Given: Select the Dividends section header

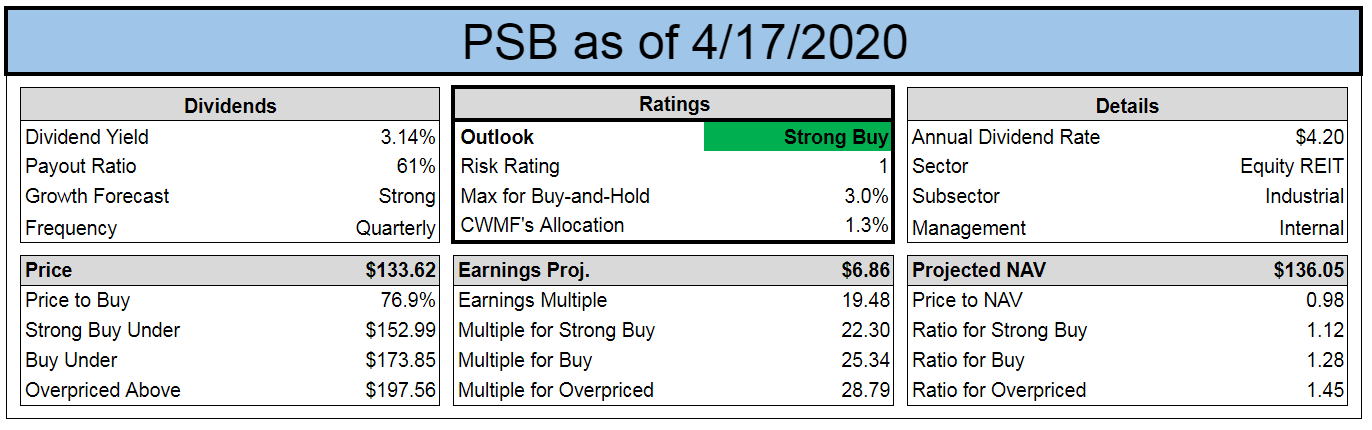Looking at the screenshot, I should coord(230,105).
